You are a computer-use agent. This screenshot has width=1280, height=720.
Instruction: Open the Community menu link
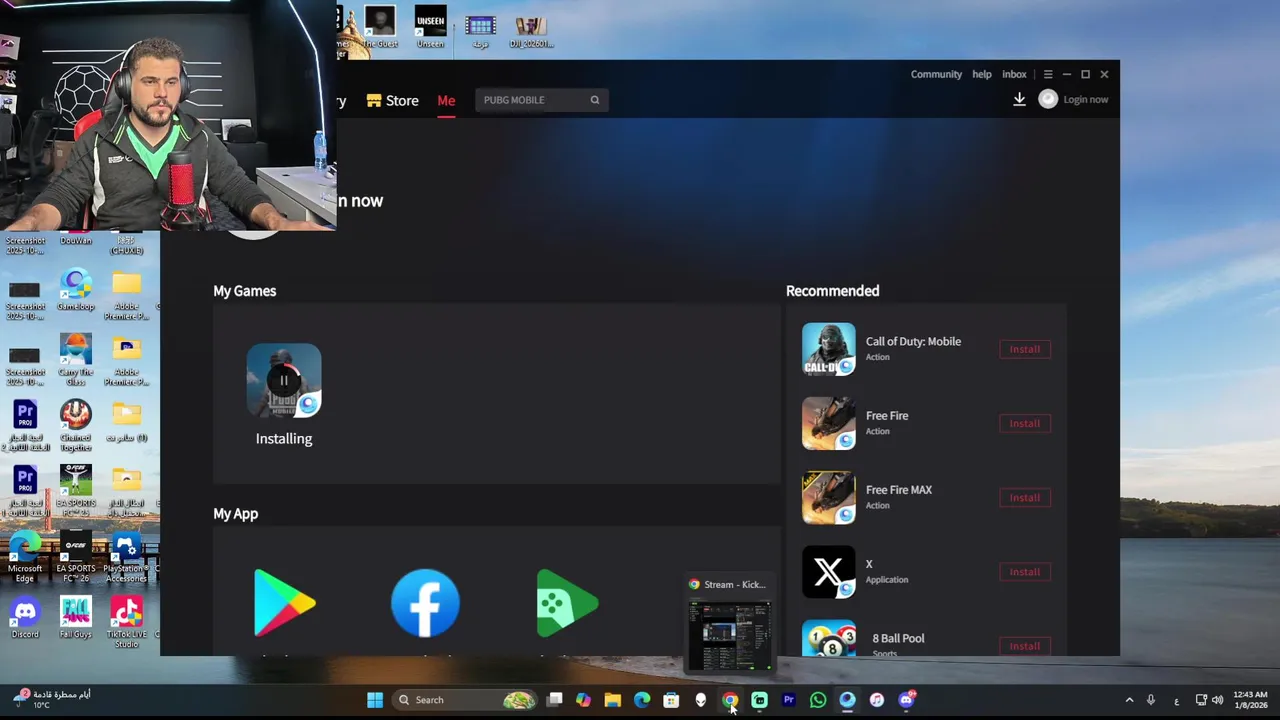936,74
